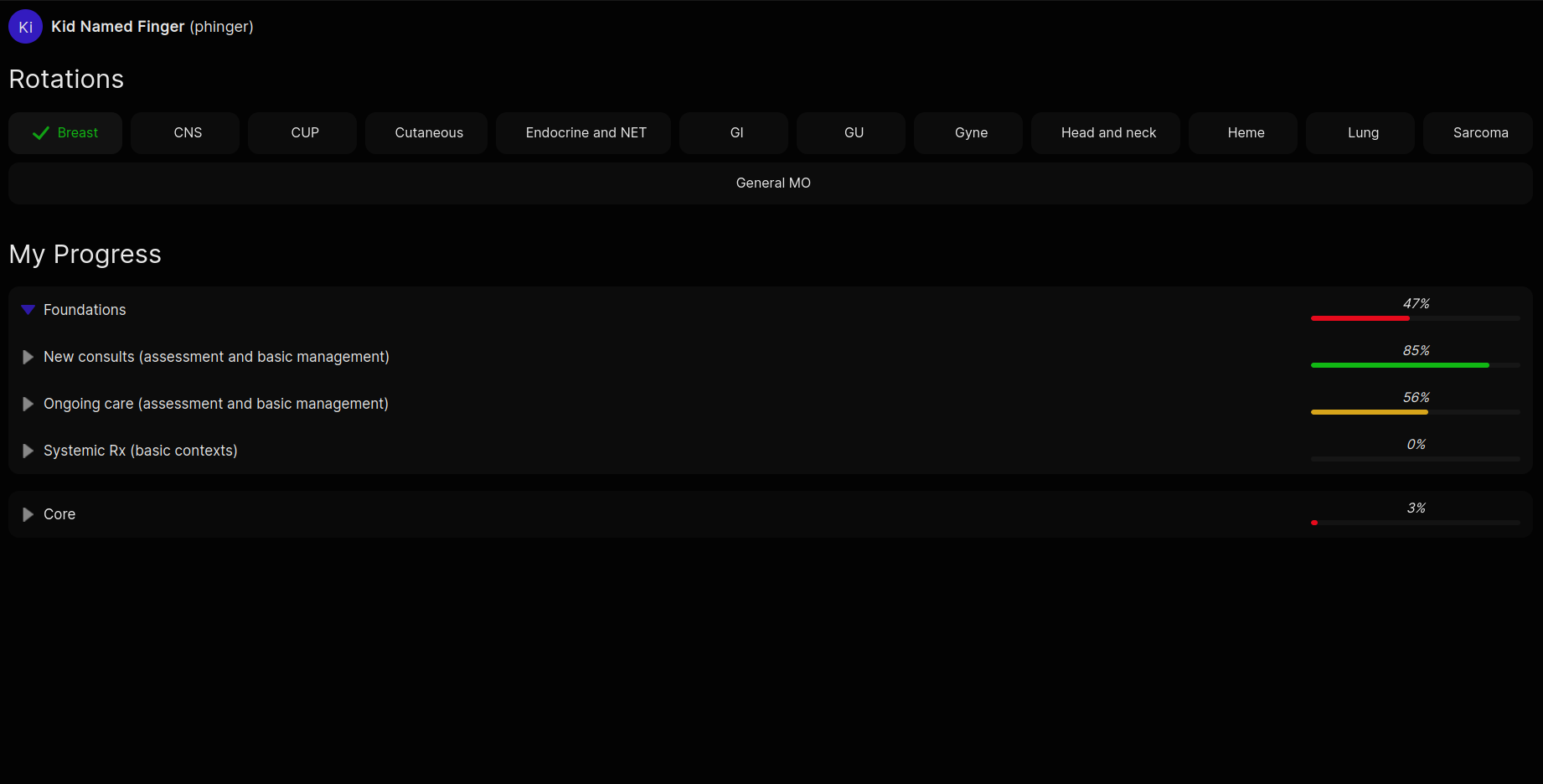Select the Breast rotation
Screen dimensions: 1543x784
coord(65,133)
